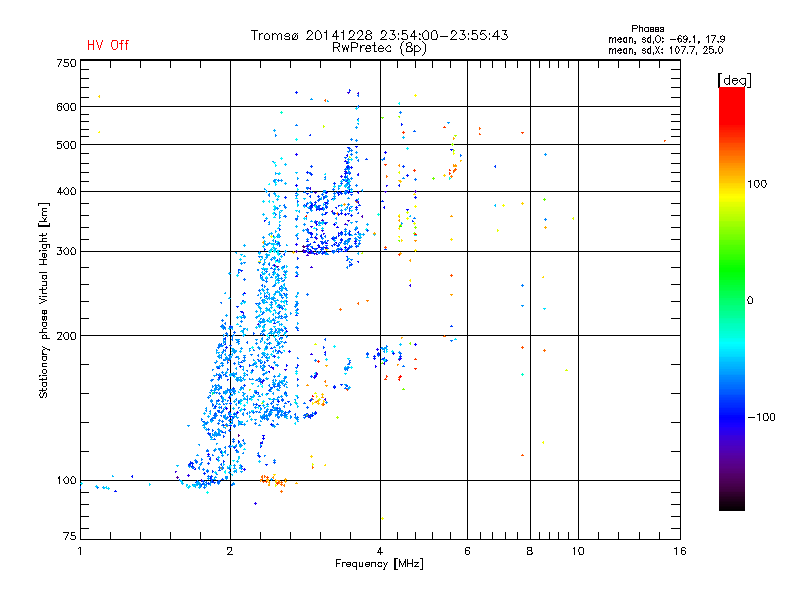Screen dimensions: 800x600
Task: Click the colorbar tick label '-100'
Action: coord(762,417)
